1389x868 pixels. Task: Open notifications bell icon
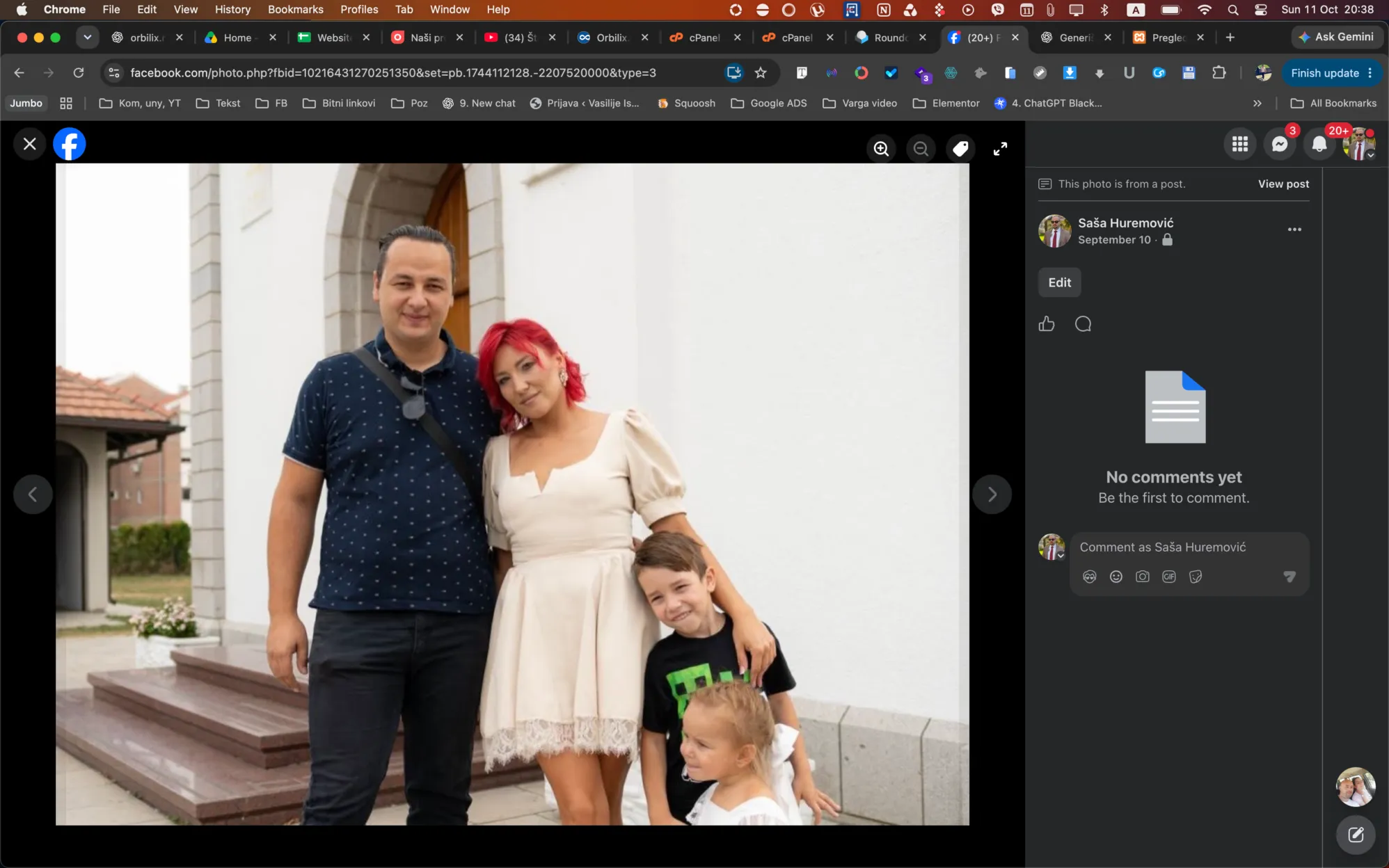(x=1319, y=144)
